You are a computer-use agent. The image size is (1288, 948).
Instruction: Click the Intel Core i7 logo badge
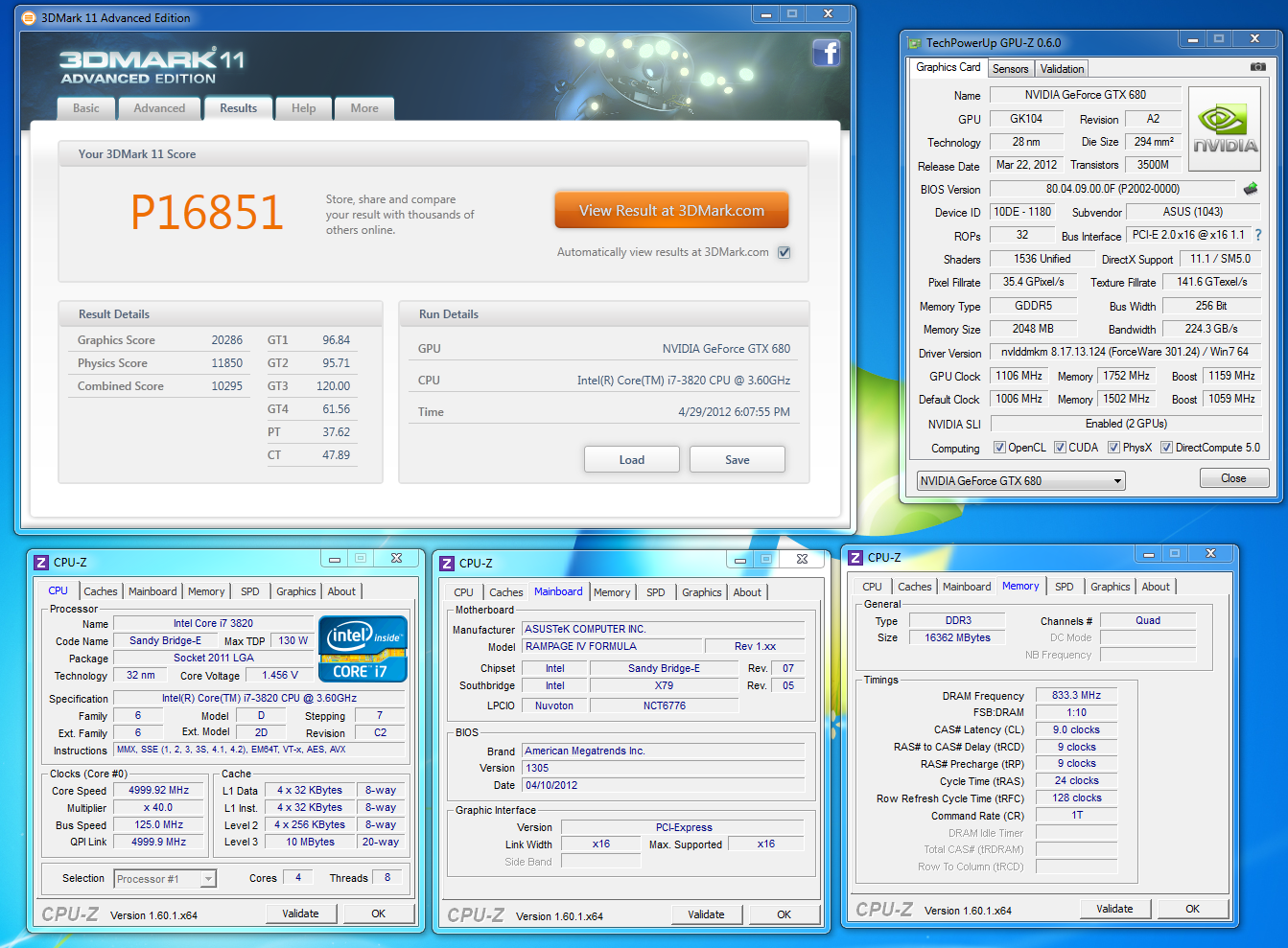tap(363, 649)
